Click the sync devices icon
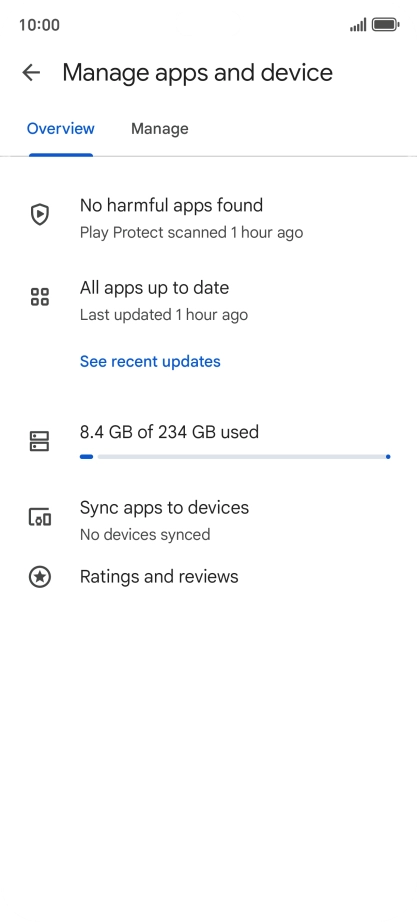The height and width of the screenshot is (922, 417). coord(39,517)
